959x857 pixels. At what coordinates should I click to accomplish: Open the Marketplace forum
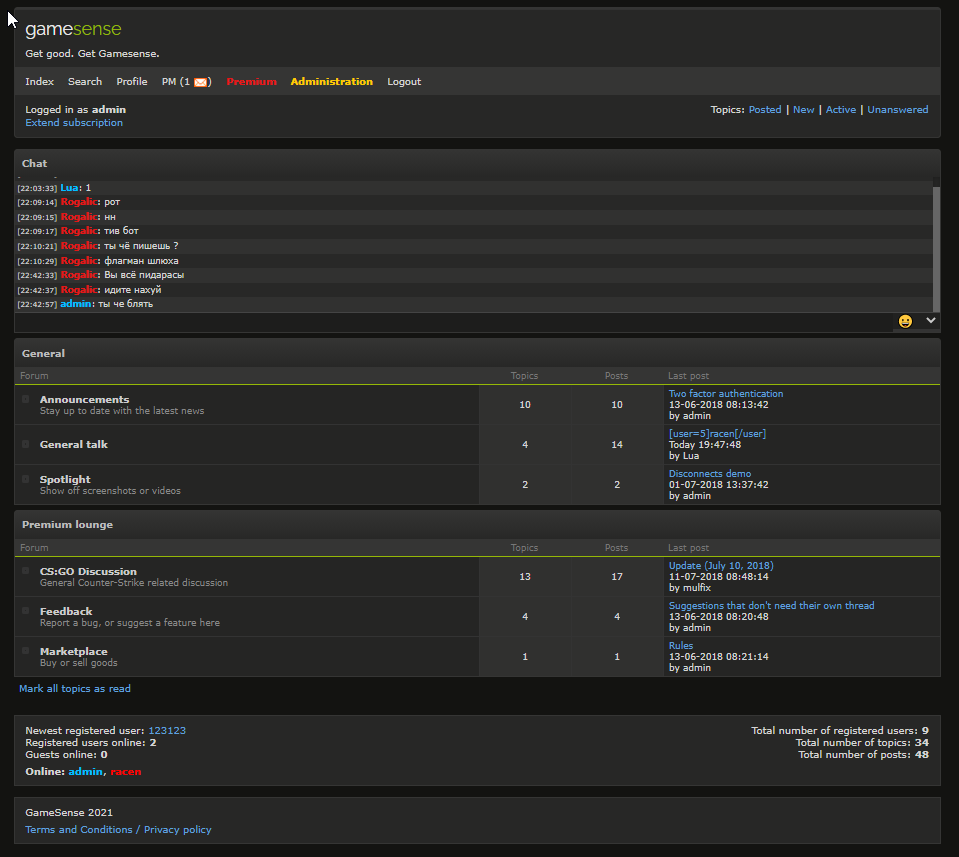(73, 651)
